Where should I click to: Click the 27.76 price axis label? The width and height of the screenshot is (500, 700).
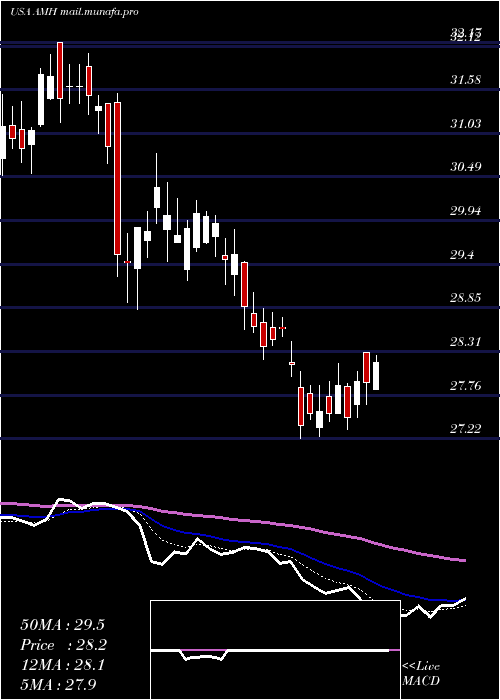[x=466, y=385]
